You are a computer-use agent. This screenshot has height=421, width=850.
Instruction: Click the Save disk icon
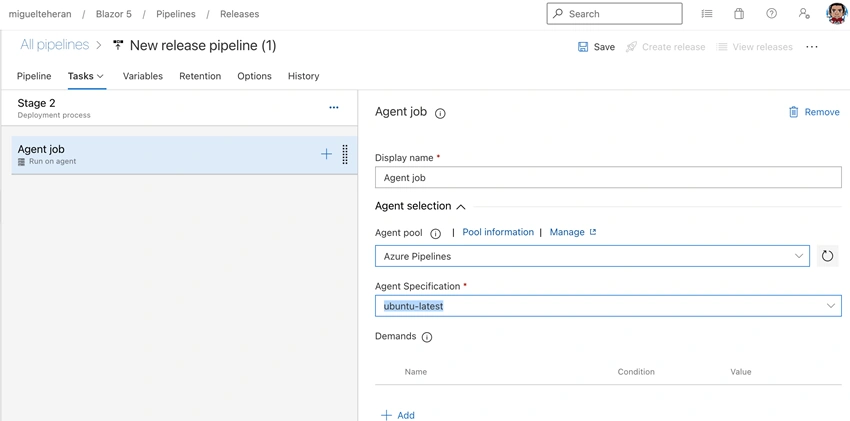583,47
